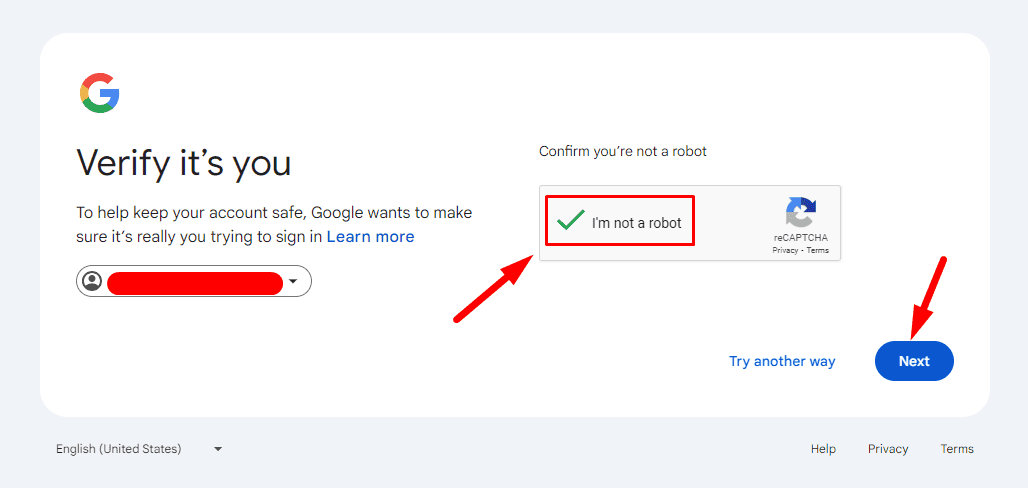Screen dimensions: 1028x488
Task: Select the redacted email account chip
Action: pyautogui.click(x=194, y=282)
